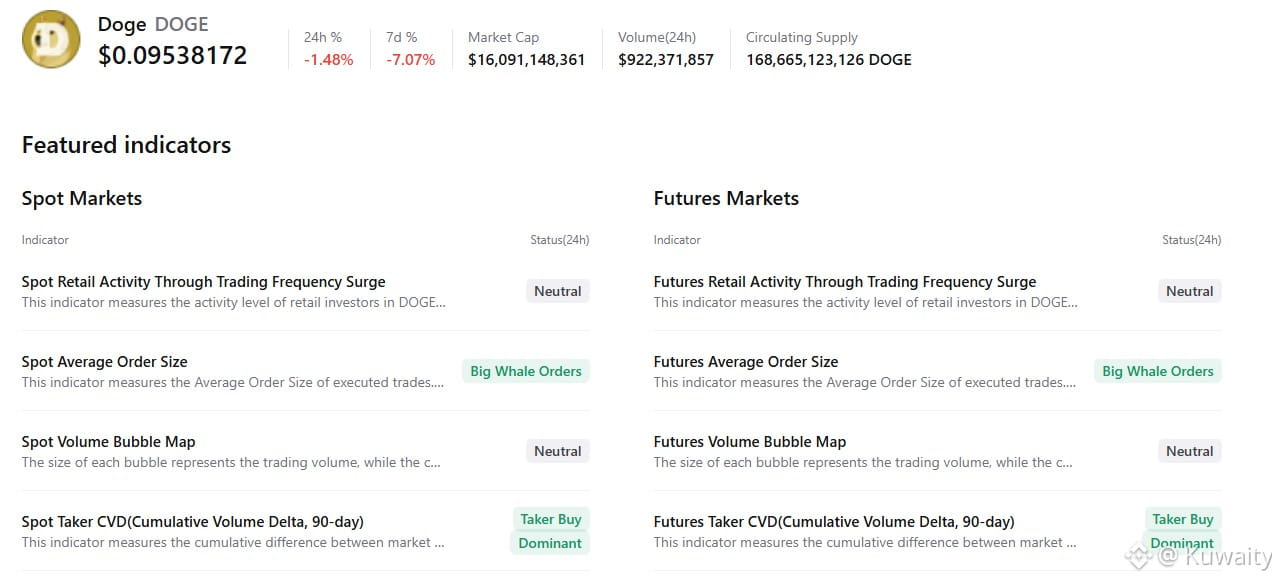Click Neutral badge for Spot Retail Activity
This screenshot has width=1280, height=581.
557,291
